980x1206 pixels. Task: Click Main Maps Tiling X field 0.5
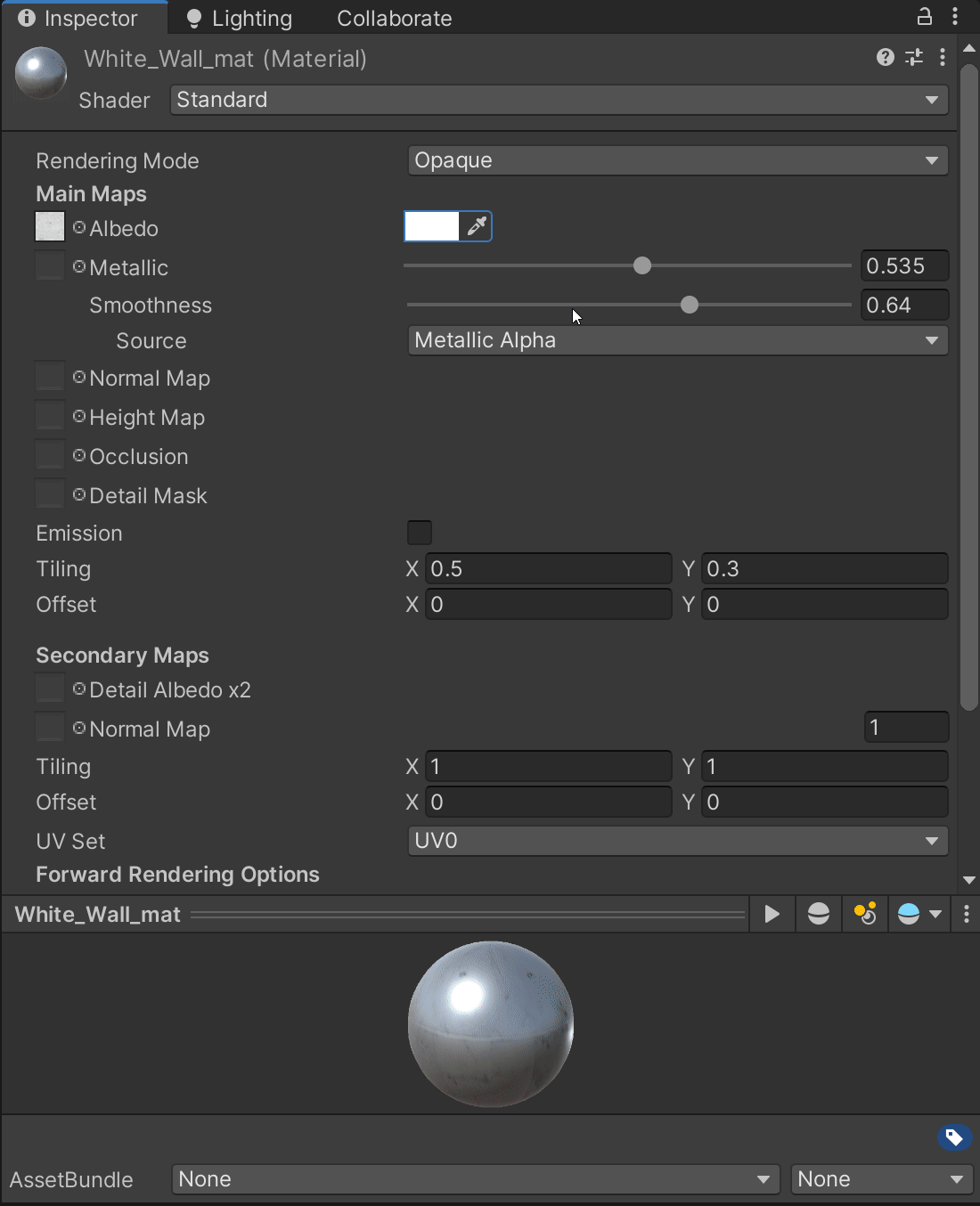548,568
